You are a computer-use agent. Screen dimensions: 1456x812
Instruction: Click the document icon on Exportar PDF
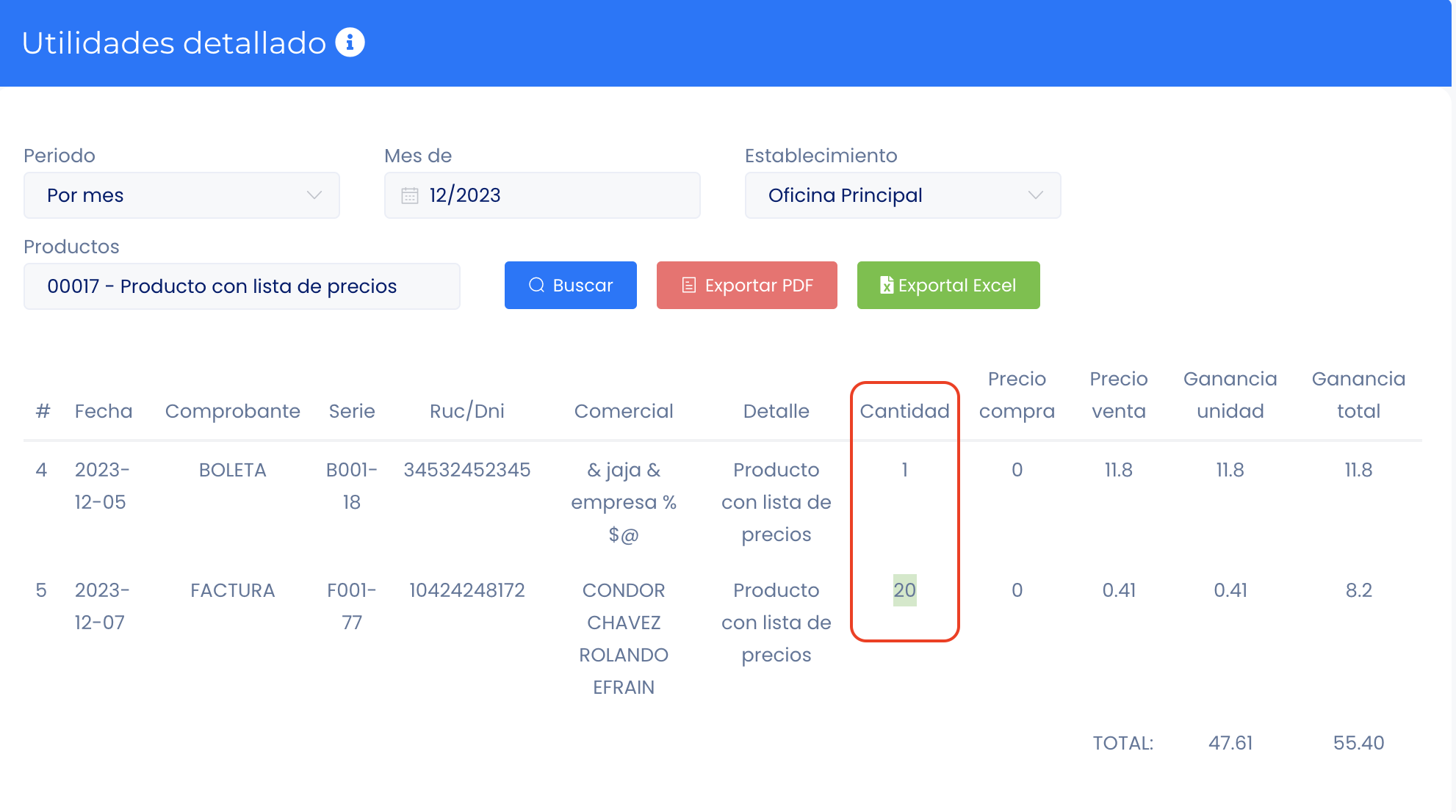(688, 285)
